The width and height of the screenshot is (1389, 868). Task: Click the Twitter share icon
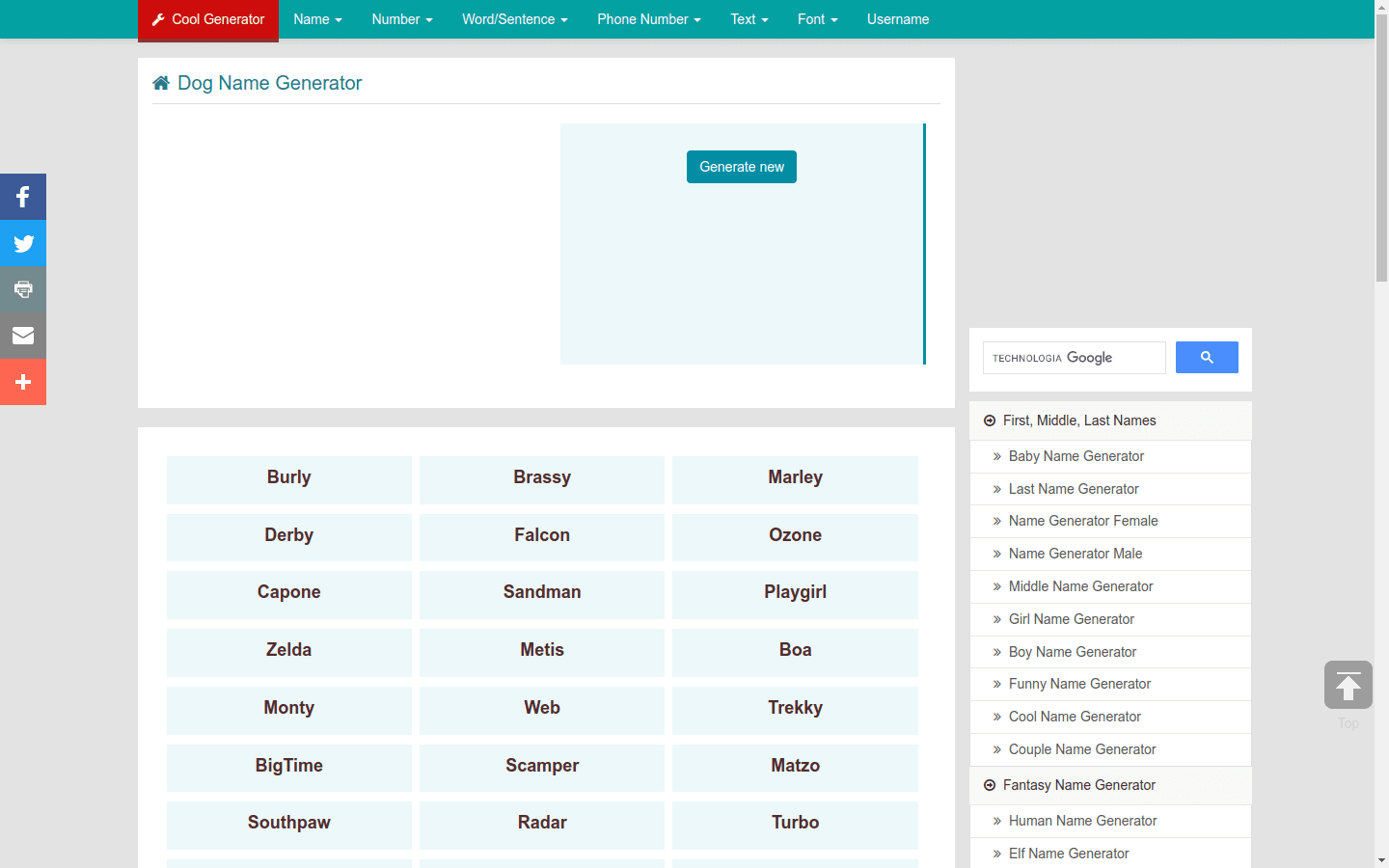22,243
